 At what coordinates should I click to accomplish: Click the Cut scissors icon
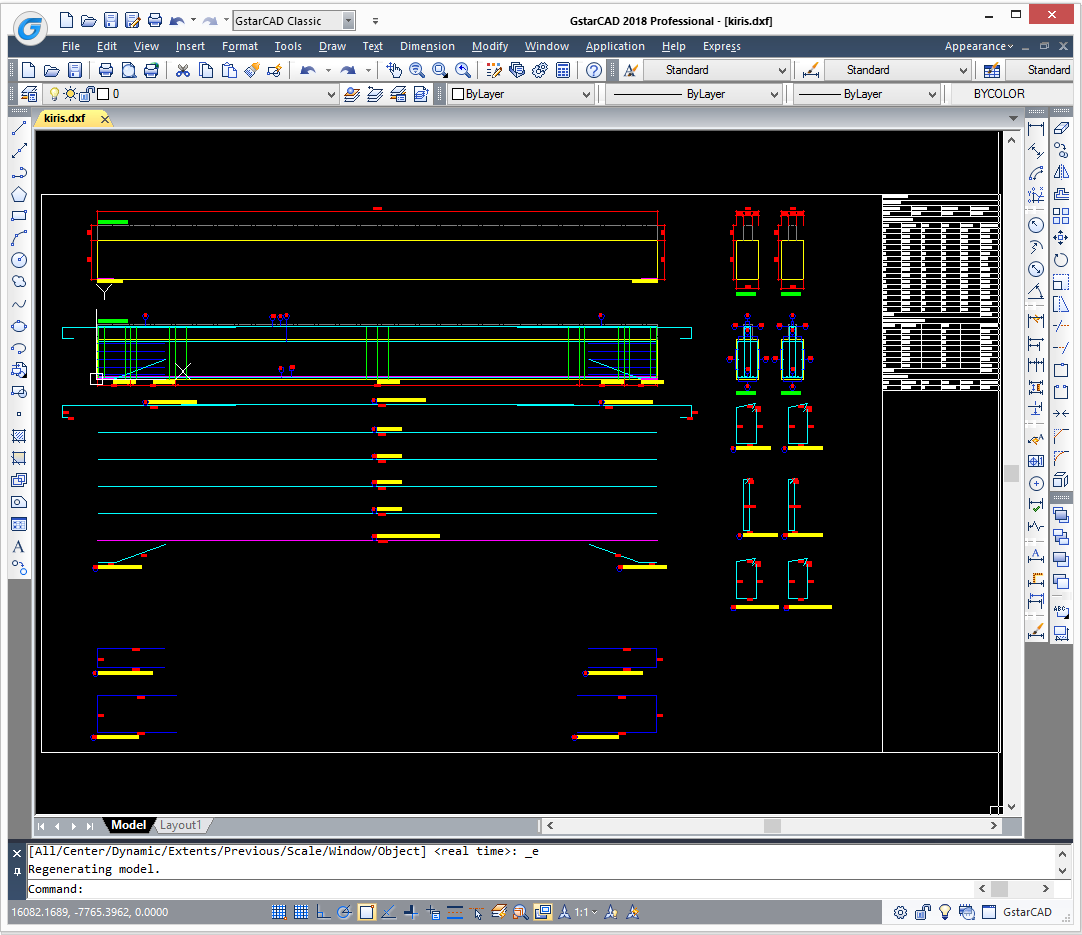[182, 70]
